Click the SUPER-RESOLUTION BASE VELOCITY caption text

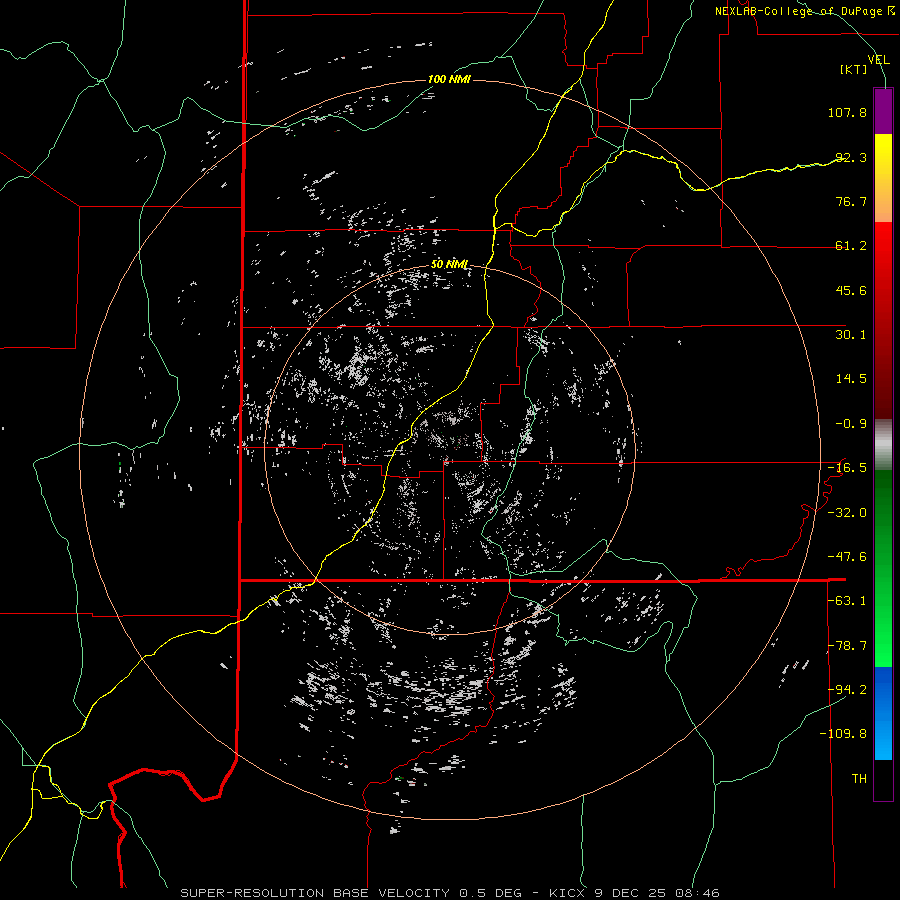(x=315, y=893)
